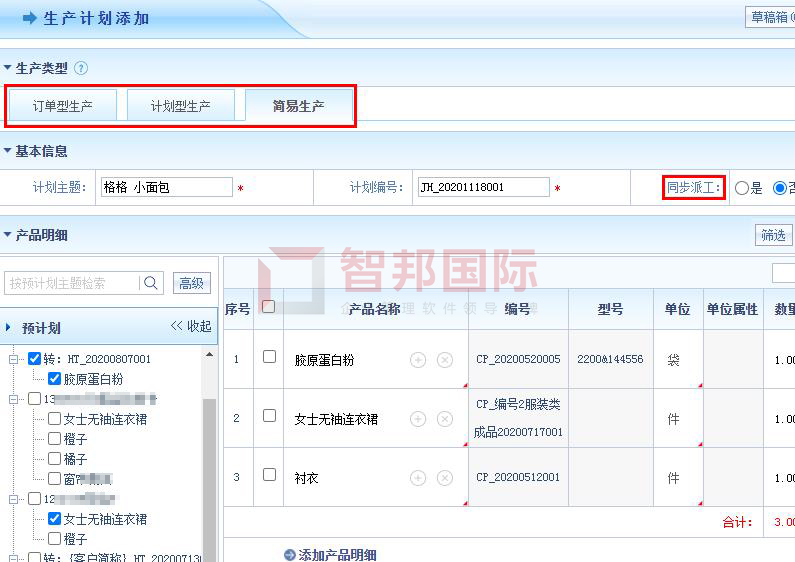Collapse the 基本信息 section triangle
This screenshot has width=795, height=562.
[x=7, y=151]
